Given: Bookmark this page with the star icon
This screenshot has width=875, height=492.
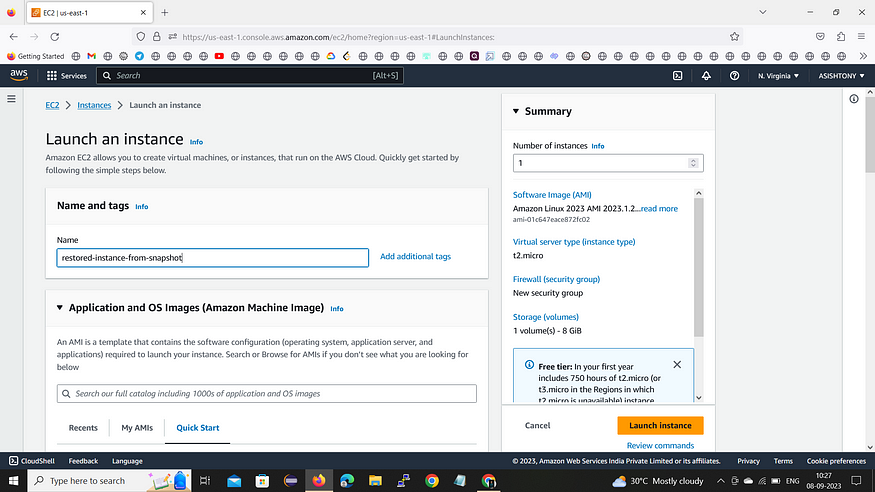Looking at the screenshot, I should click(x=734, y=37).
